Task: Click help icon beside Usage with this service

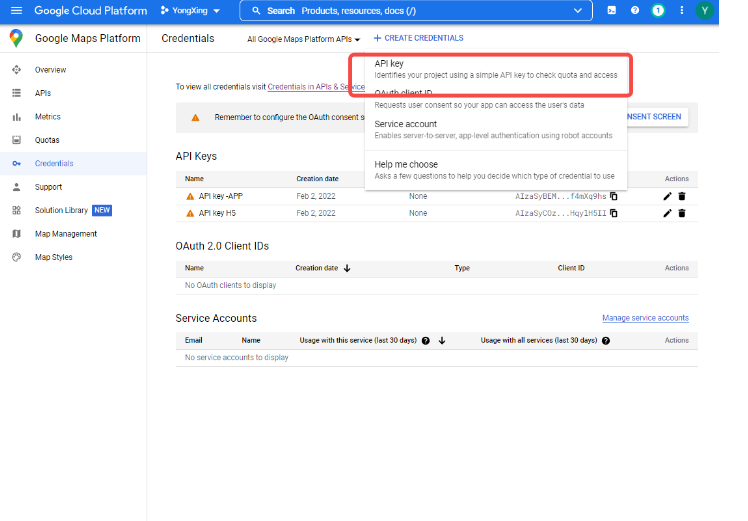Action: pos(426,341)
